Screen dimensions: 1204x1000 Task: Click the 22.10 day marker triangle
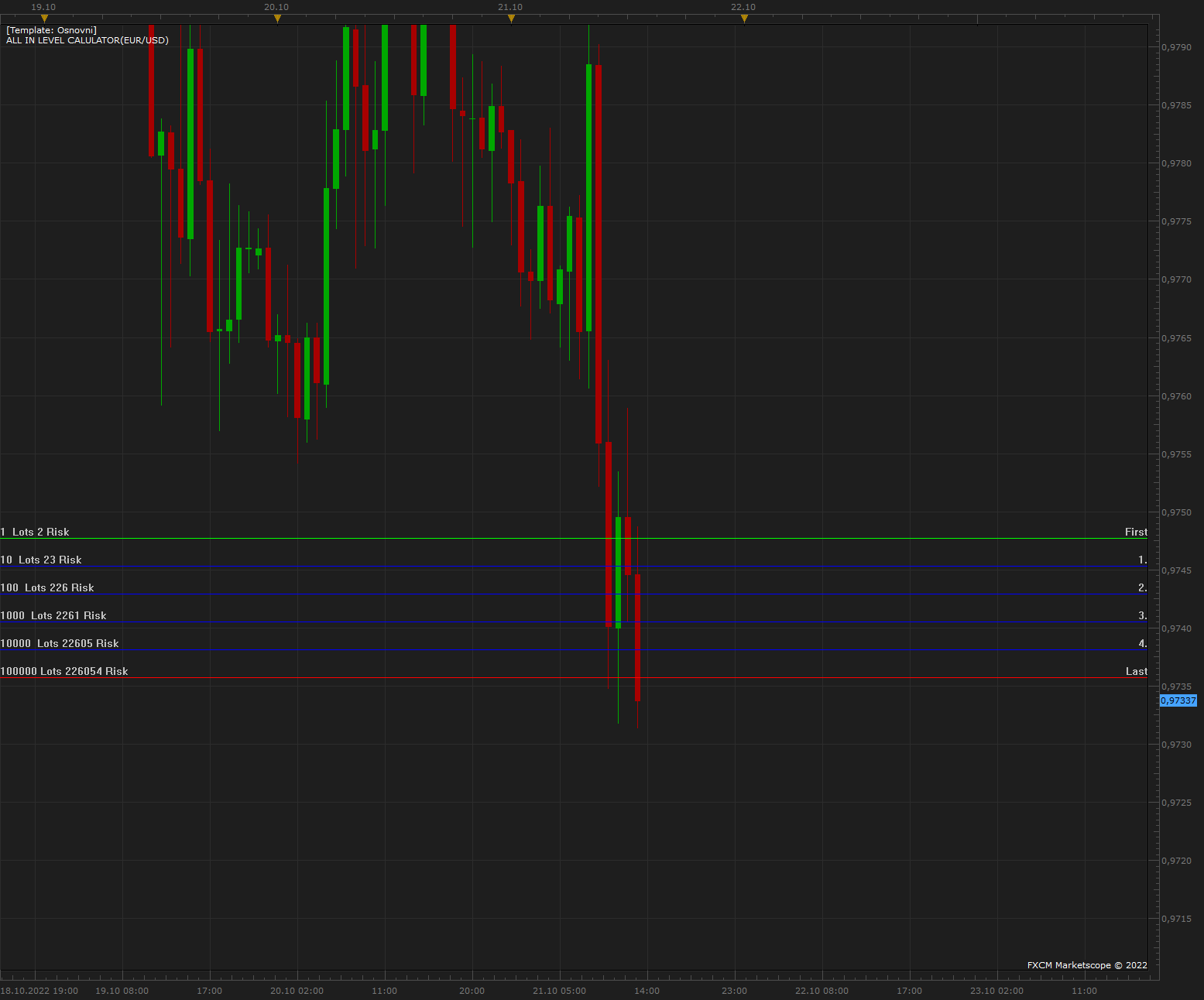coord(744,19)
